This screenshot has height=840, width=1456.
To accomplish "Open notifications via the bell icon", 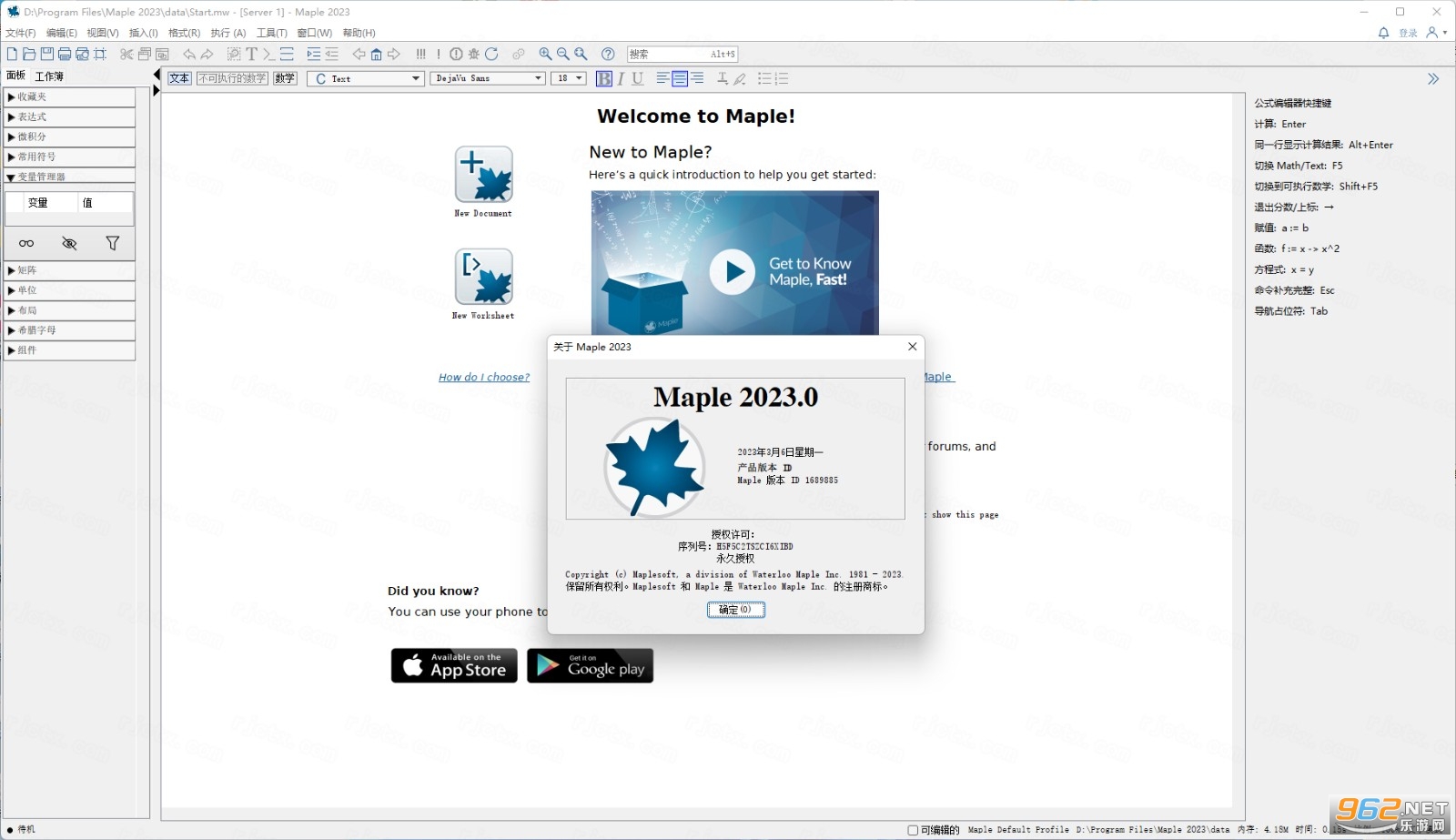I will (x=1383, y=33).
